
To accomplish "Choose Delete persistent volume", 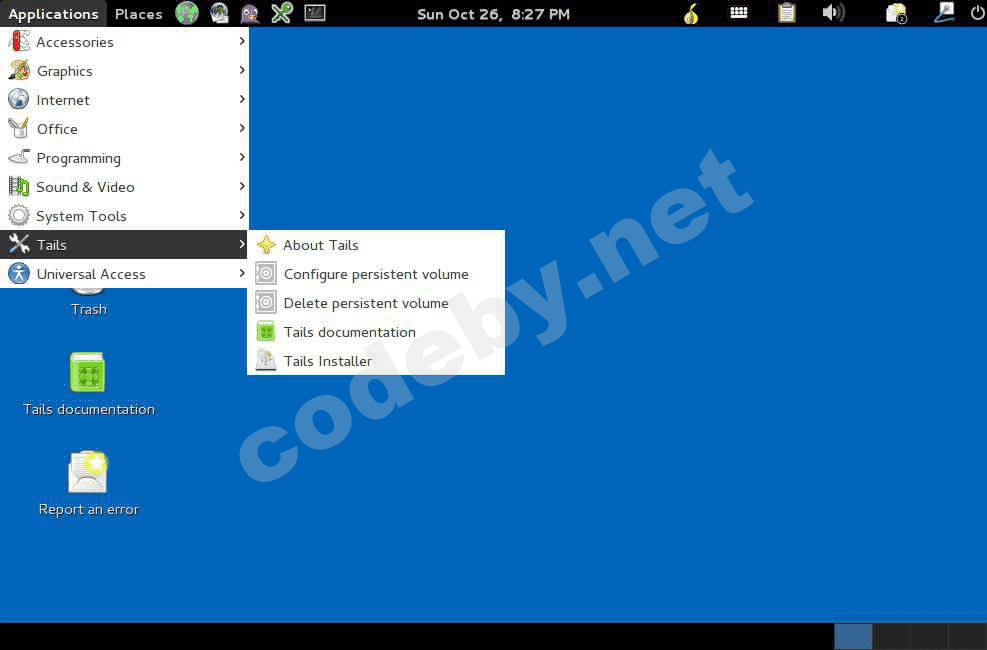I will (x=376, y=303).
